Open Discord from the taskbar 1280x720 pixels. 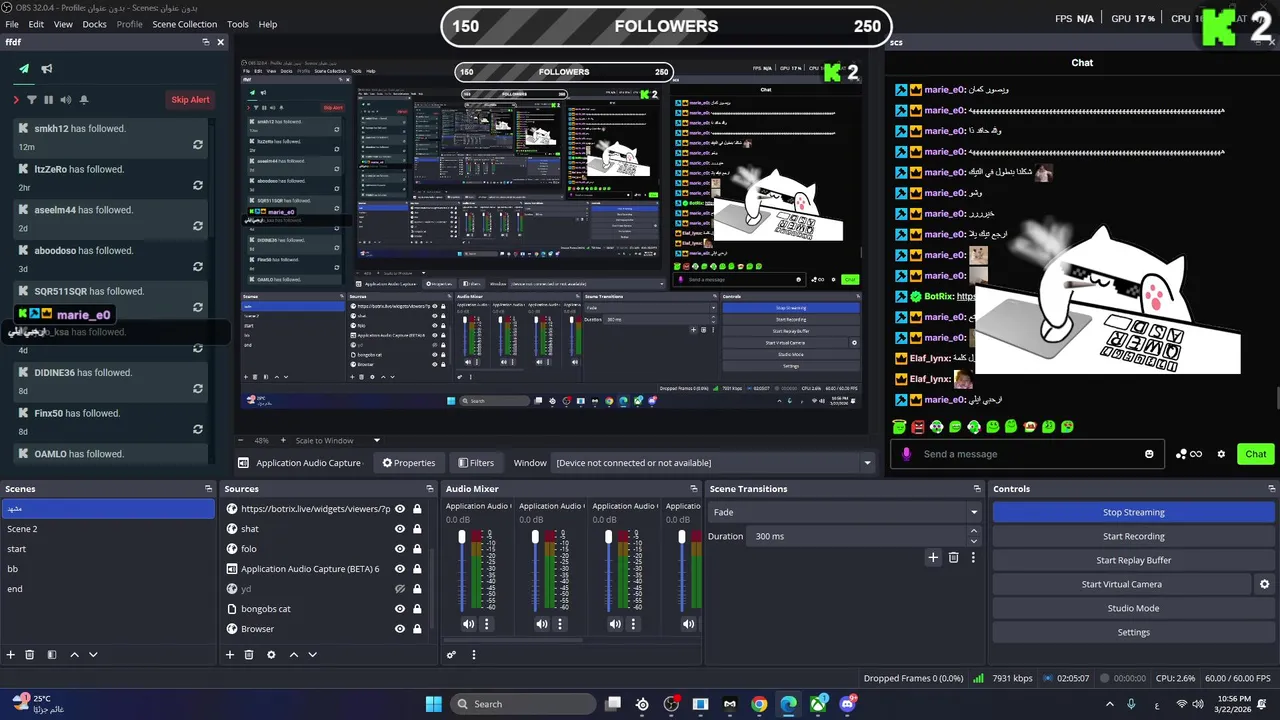848,704
